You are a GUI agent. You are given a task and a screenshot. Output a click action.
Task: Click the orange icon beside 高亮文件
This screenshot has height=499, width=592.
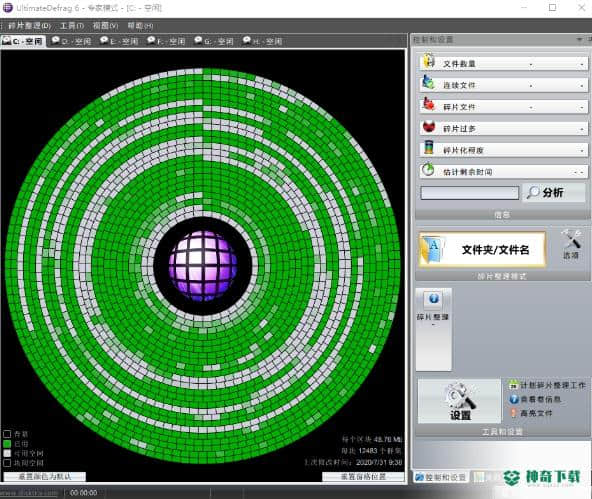pyautogui.click(x=513, y=413)
